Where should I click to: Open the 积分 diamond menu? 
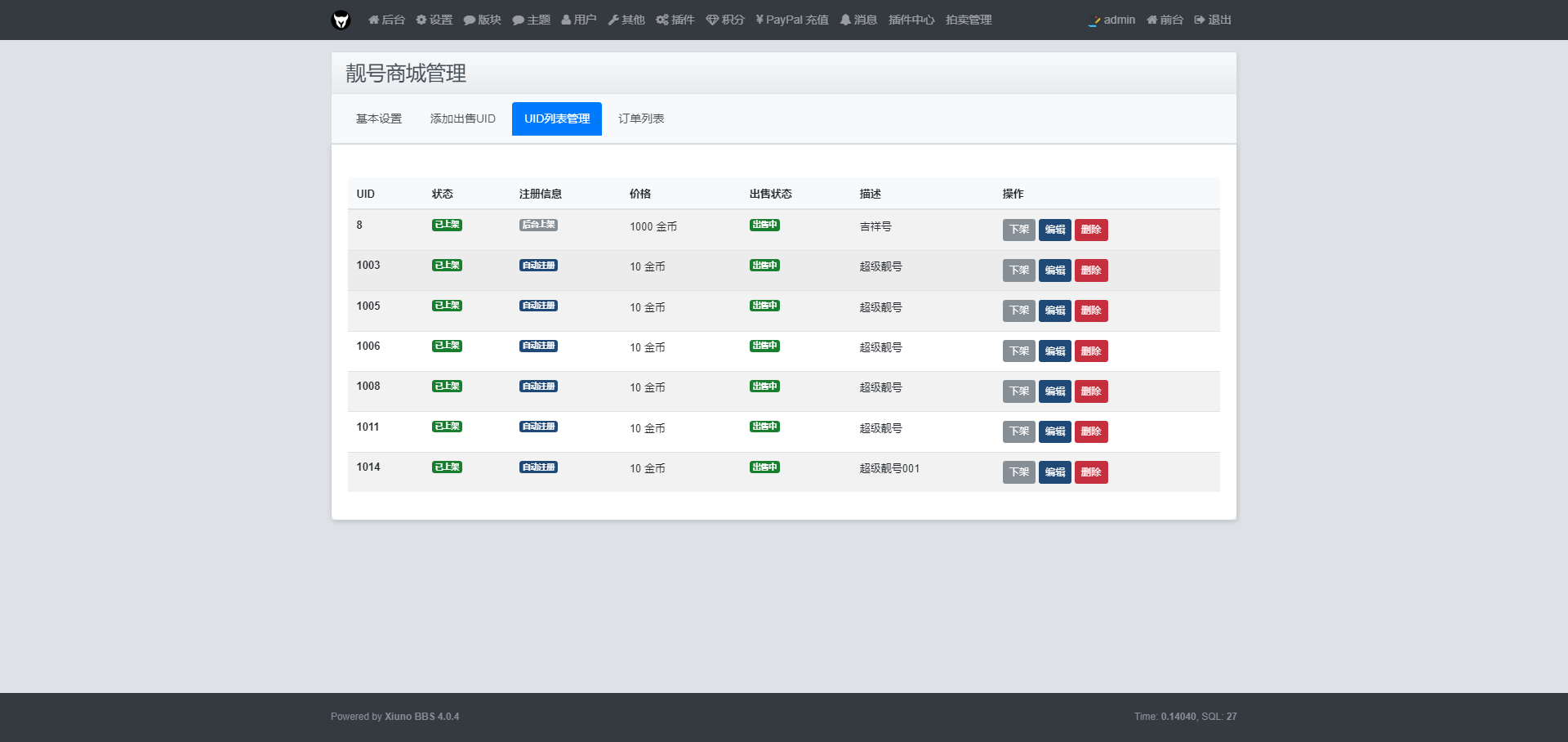coord(725,20)
